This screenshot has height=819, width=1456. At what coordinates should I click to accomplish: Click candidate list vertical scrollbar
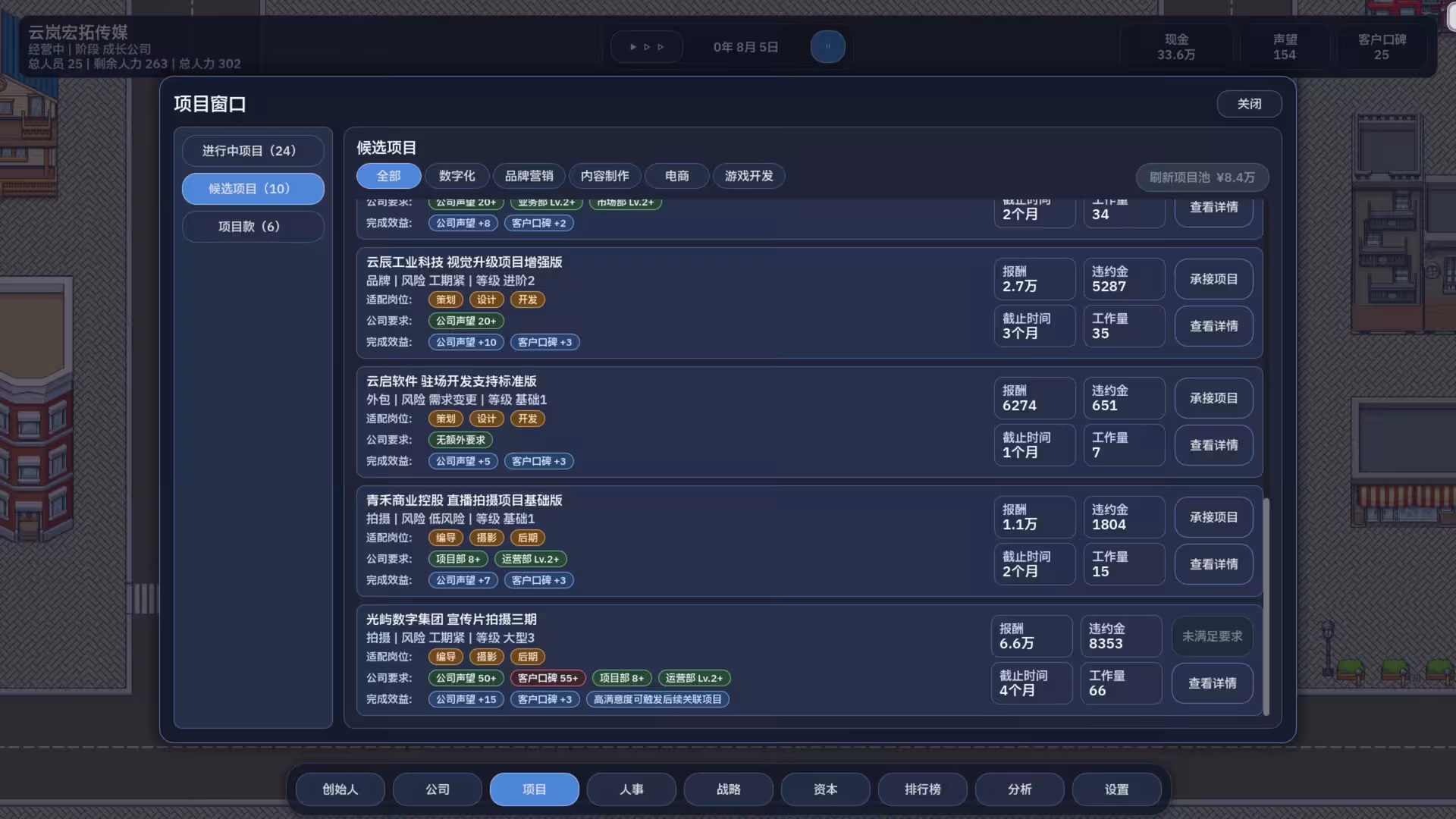click(1266, 607)
